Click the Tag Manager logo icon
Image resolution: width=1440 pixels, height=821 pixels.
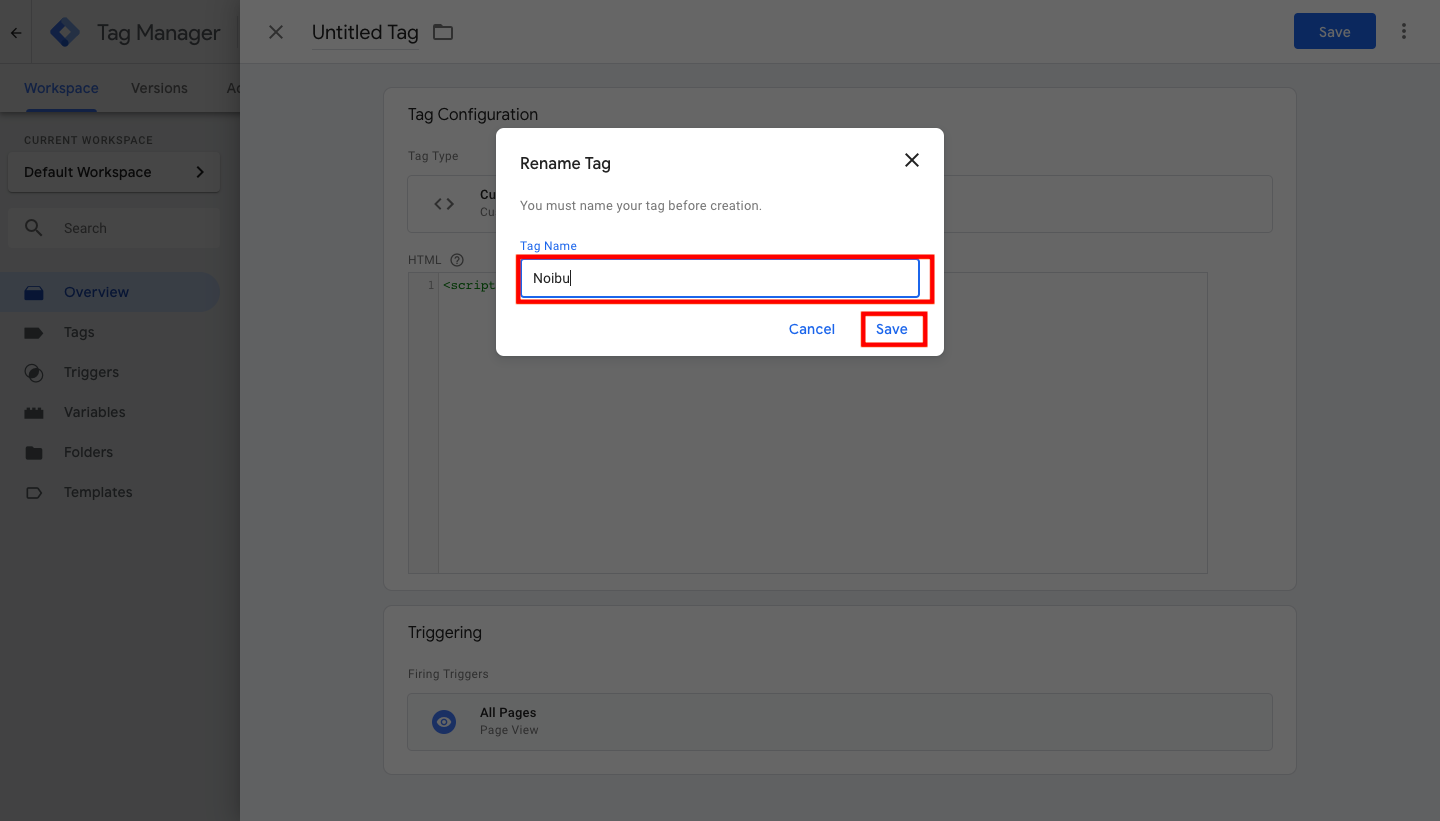pyautogui.click(x=65, y=32)
